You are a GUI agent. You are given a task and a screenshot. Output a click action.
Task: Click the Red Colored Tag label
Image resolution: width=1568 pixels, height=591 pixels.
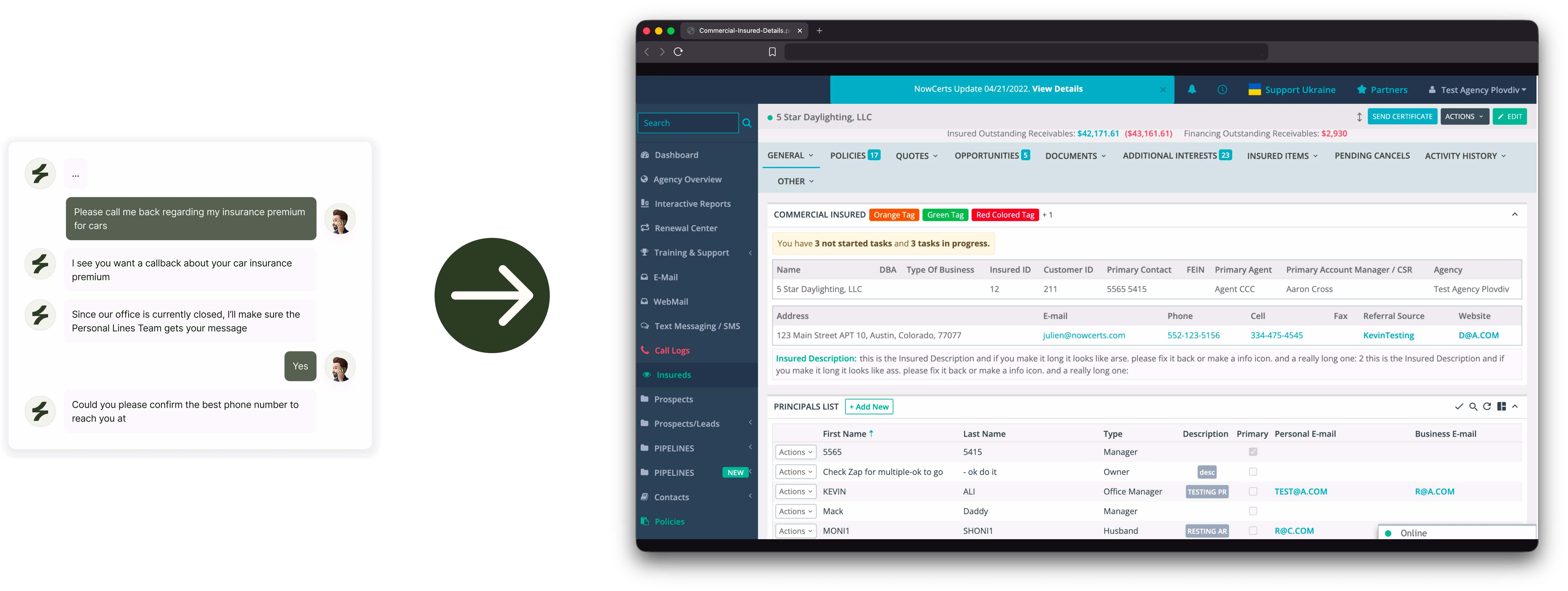1005,215
